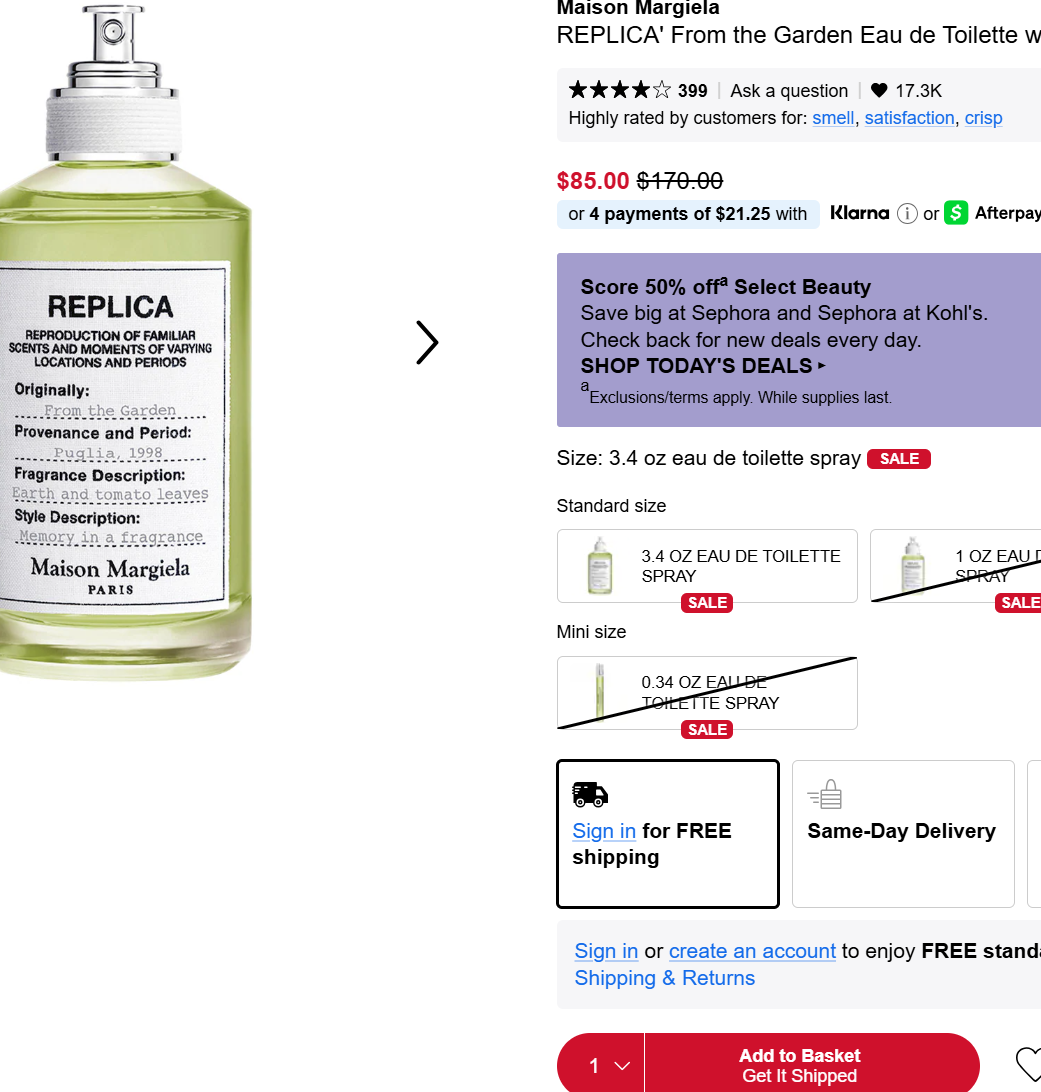Screen dimensions: 1041x1092
Task: Select the Sign in for FREE shipping tile
Action: pyautogui.click(x=667, y=833)
